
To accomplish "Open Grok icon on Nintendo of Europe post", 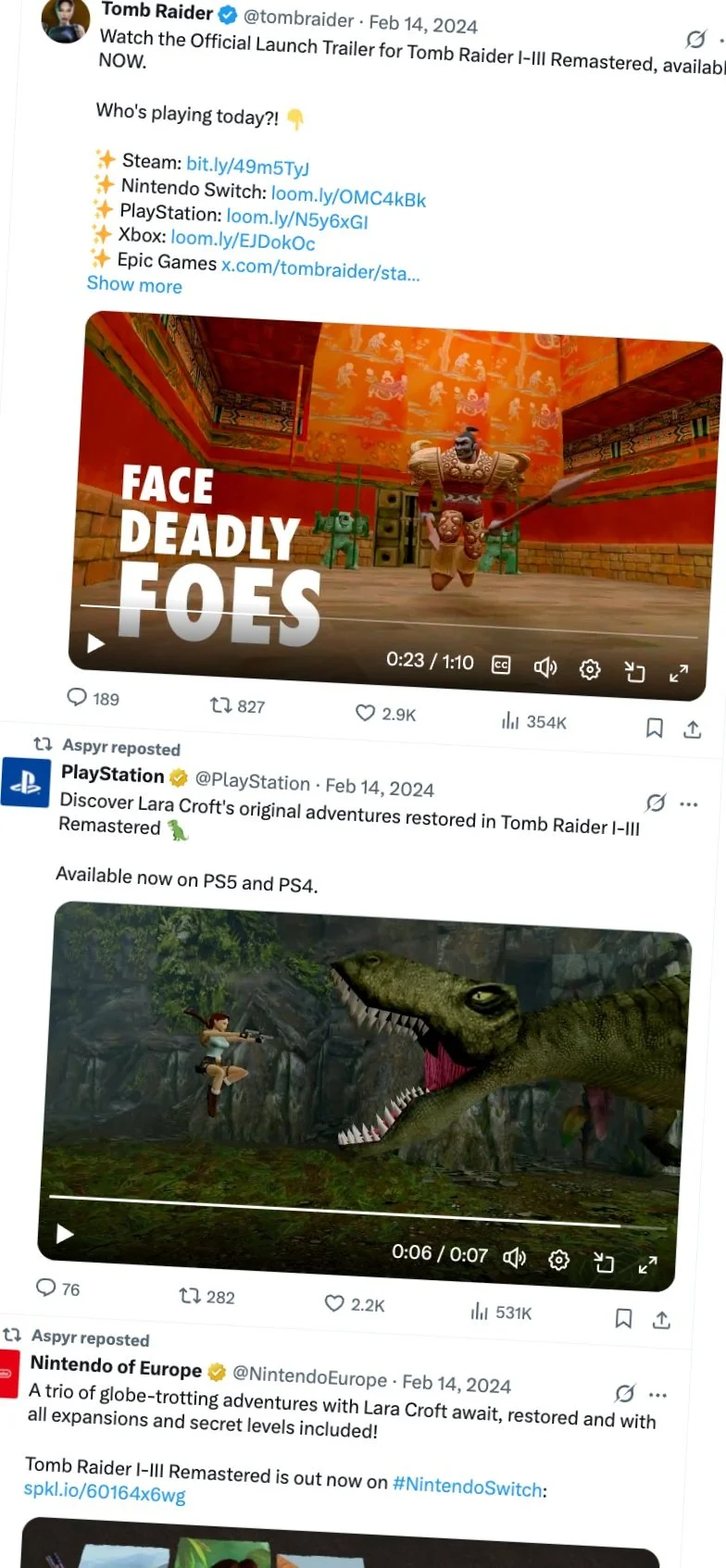I will (x=625, y=1393).
